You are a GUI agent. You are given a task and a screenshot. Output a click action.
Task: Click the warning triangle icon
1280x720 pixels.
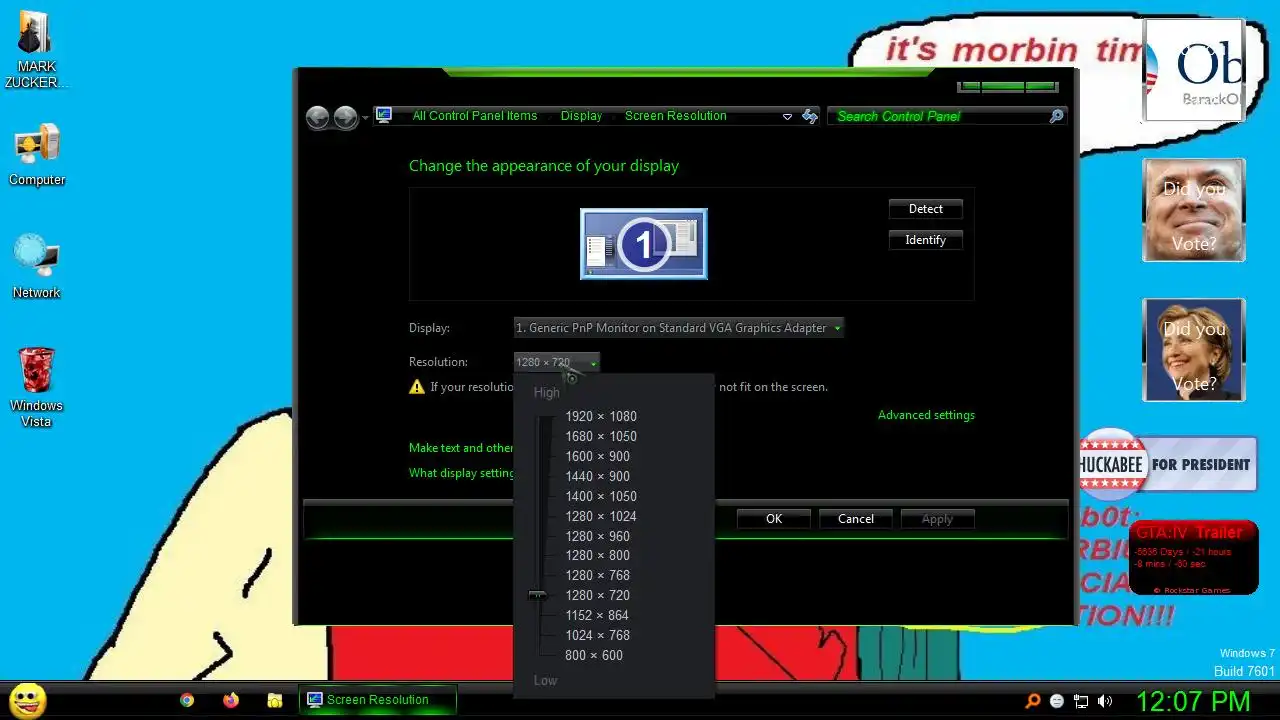417,387
